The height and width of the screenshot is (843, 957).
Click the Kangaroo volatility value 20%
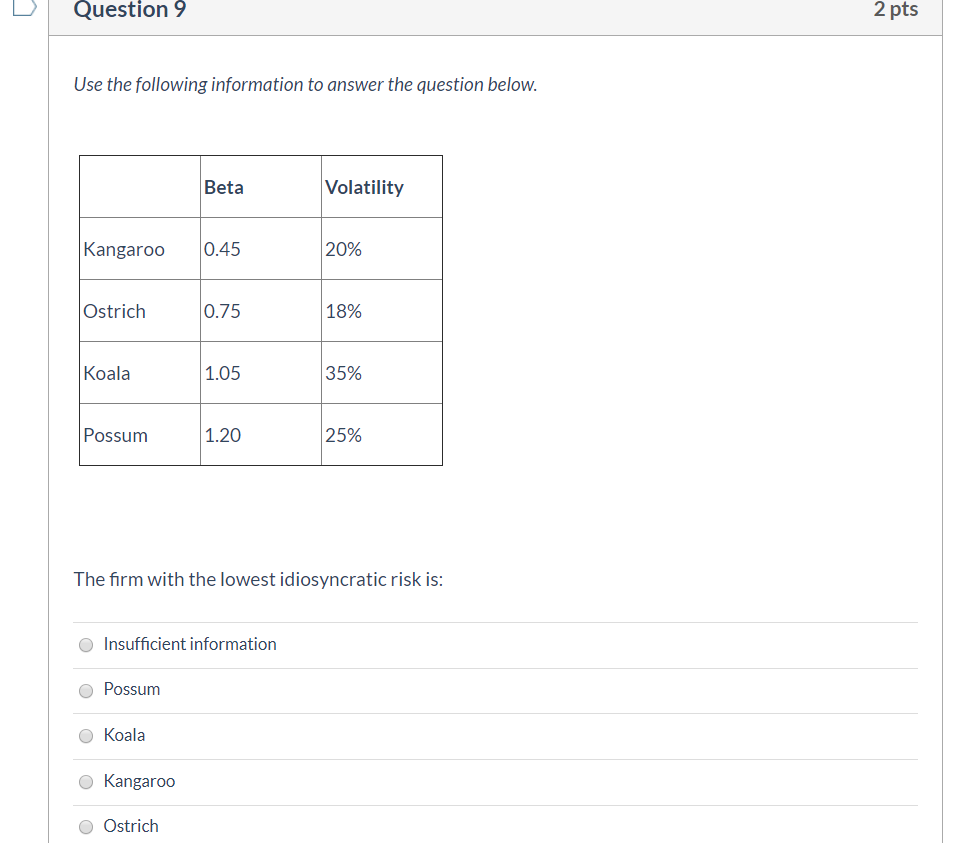[343, 249]
